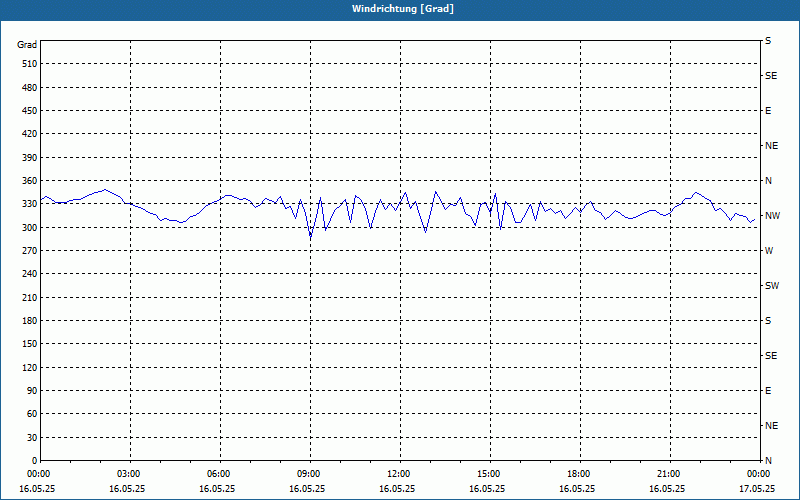Select the 270 degree label

(30, 251)
